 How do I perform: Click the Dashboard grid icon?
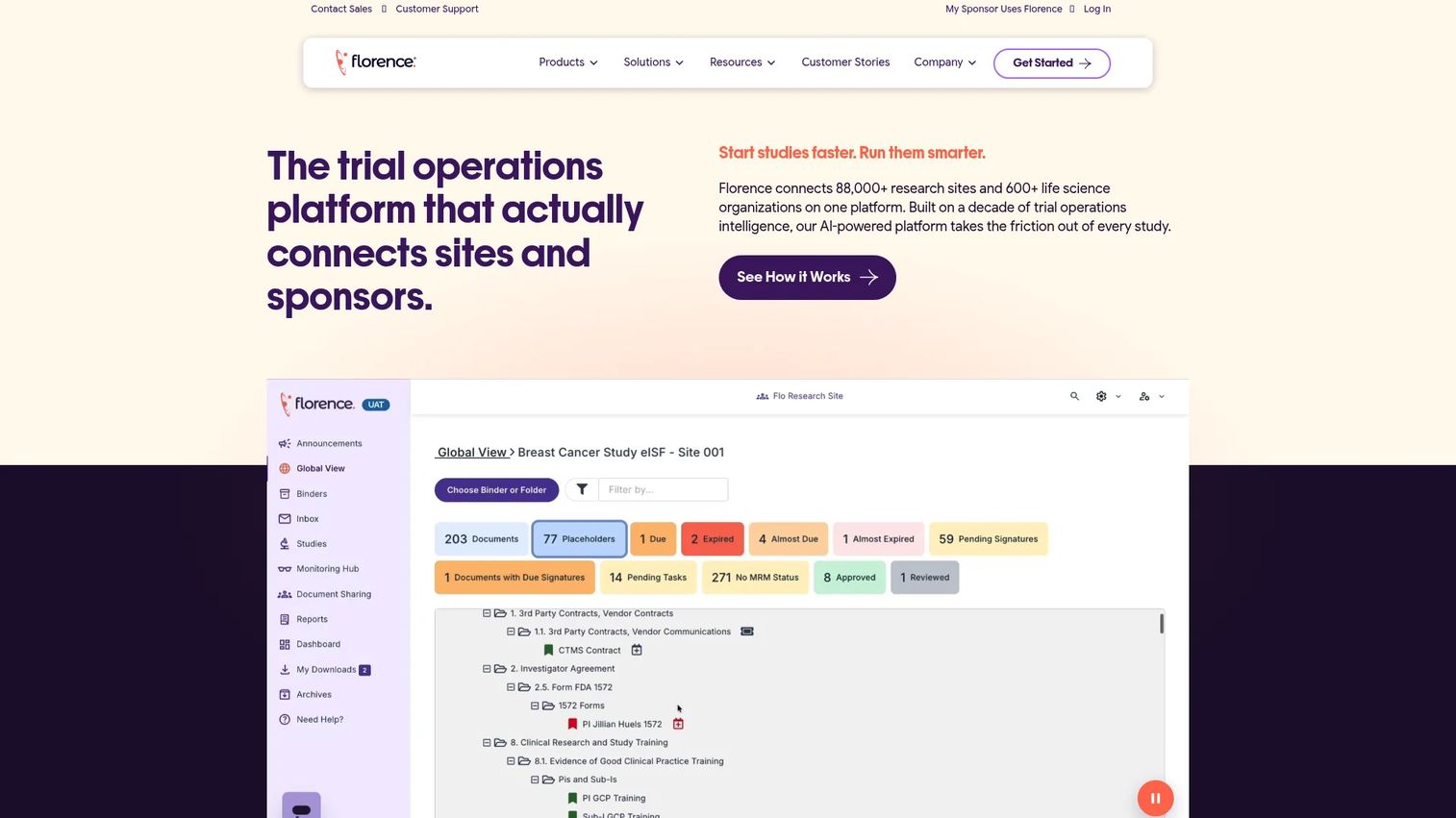pos(285,644)
